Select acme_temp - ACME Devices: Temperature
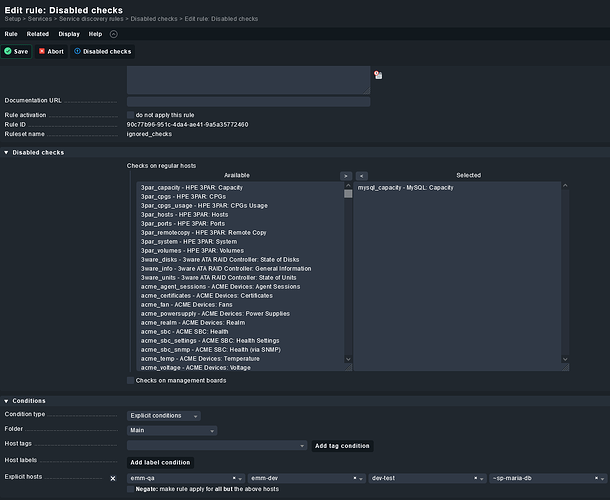This screenshot has width=610, height=500. (200, 358)
